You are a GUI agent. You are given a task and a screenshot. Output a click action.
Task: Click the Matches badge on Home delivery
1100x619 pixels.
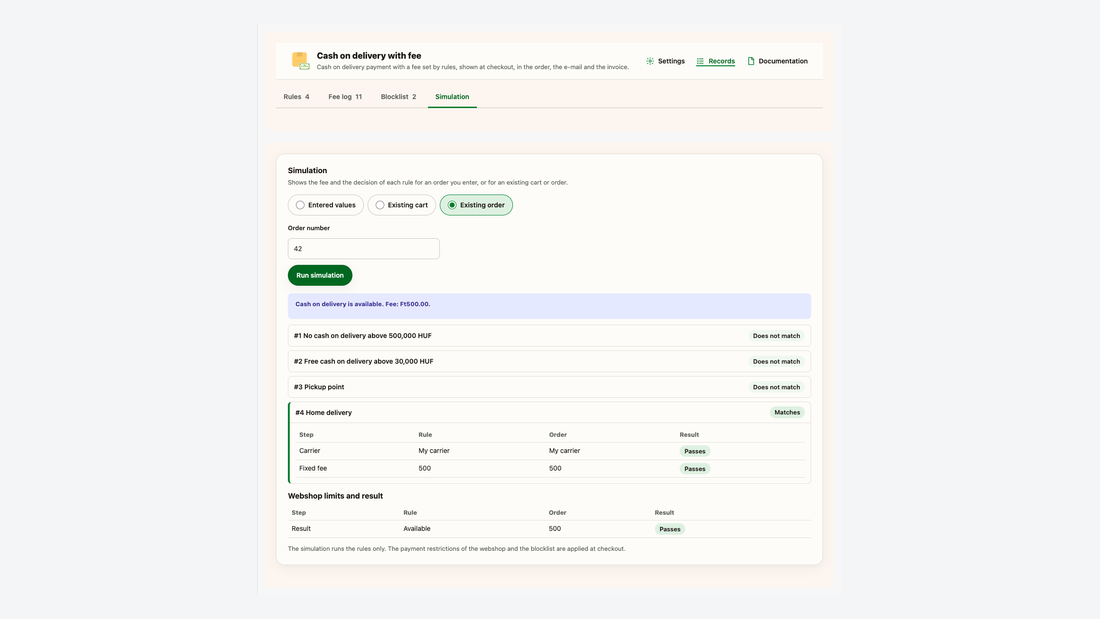click(786, 413)
